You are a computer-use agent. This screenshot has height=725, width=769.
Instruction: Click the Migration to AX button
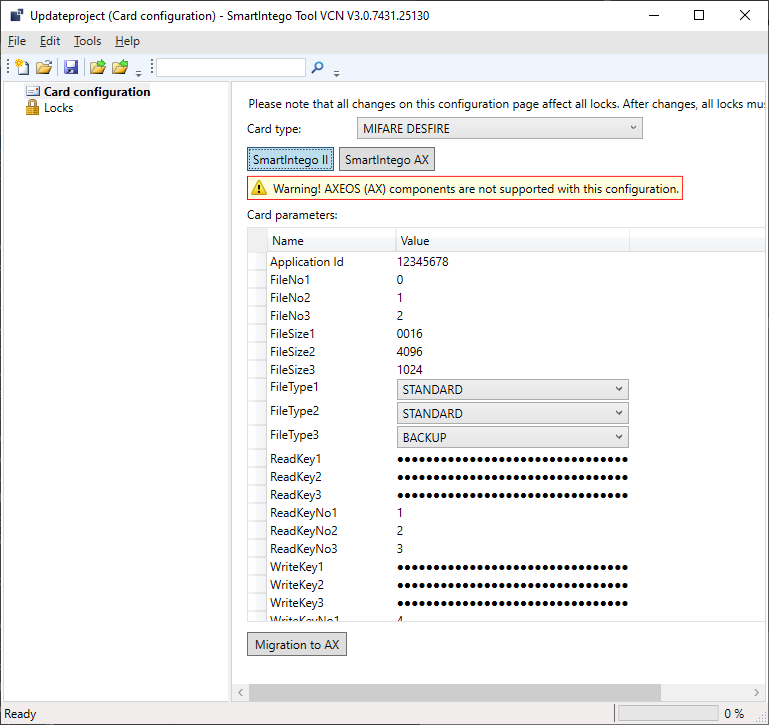[297, 645]
